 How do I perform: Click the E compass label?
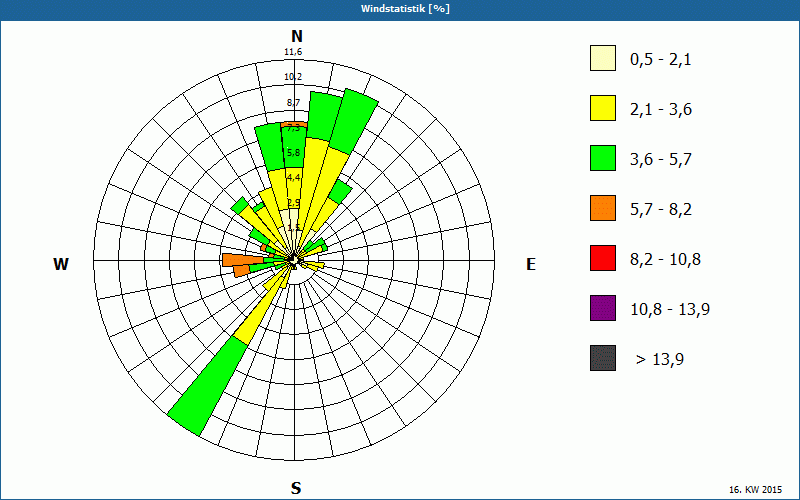coord(531,264)
